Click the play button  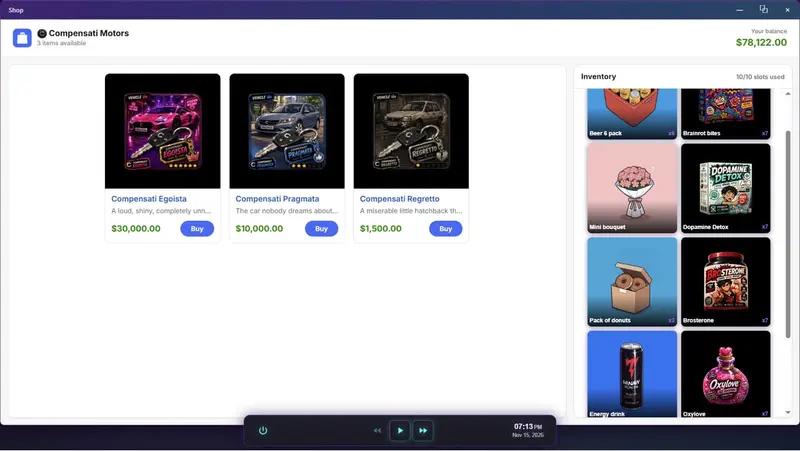[x=400, y=431]
